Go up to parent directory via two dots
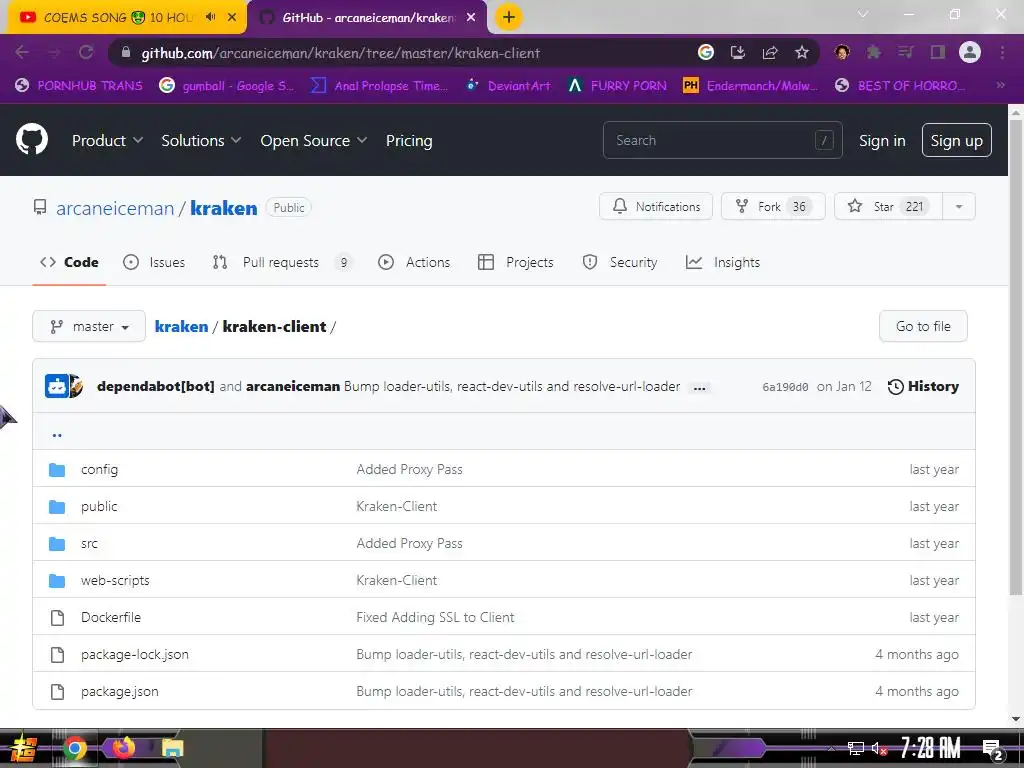1024x768 pixels. point(57,434)
